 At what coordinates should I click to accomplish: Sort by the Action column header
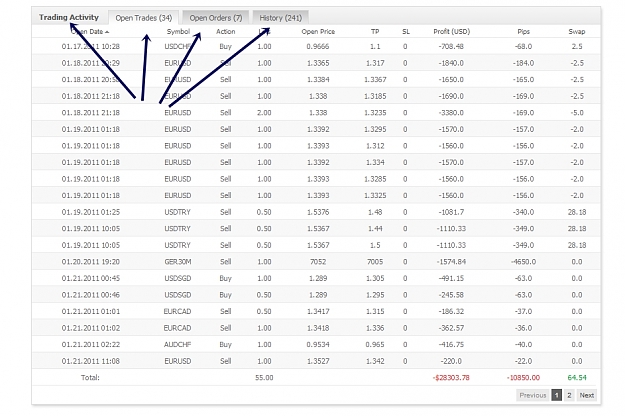(226, 31)
